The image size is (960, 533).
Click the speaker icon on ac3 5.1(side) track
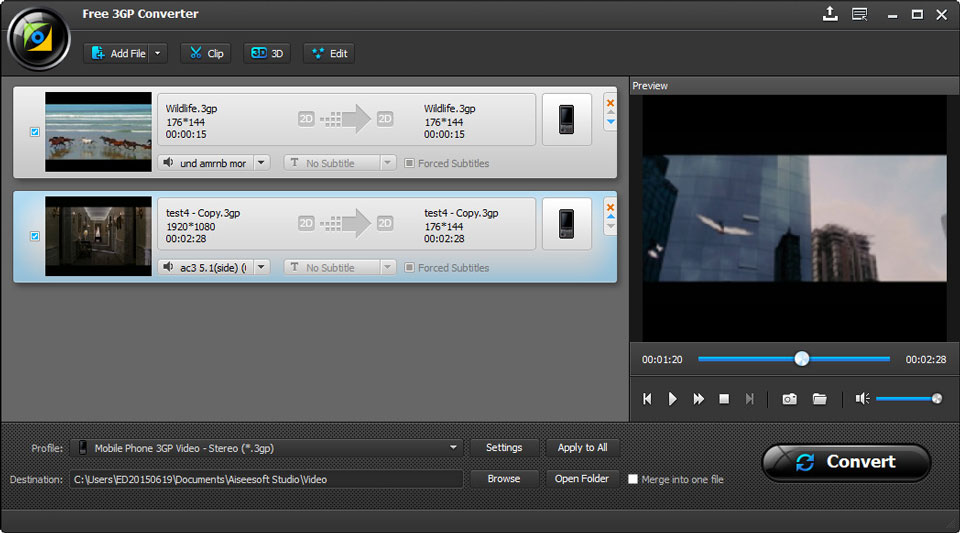(x=168, y=267)
